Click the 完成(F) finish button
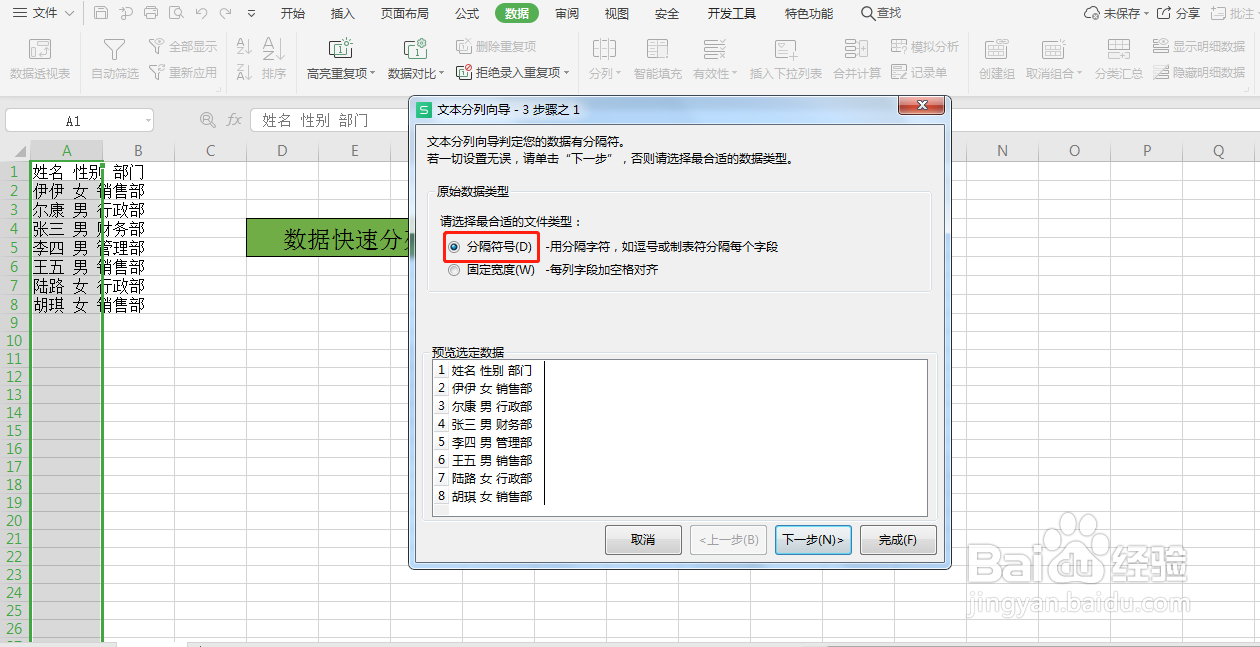 pos(898,540)
